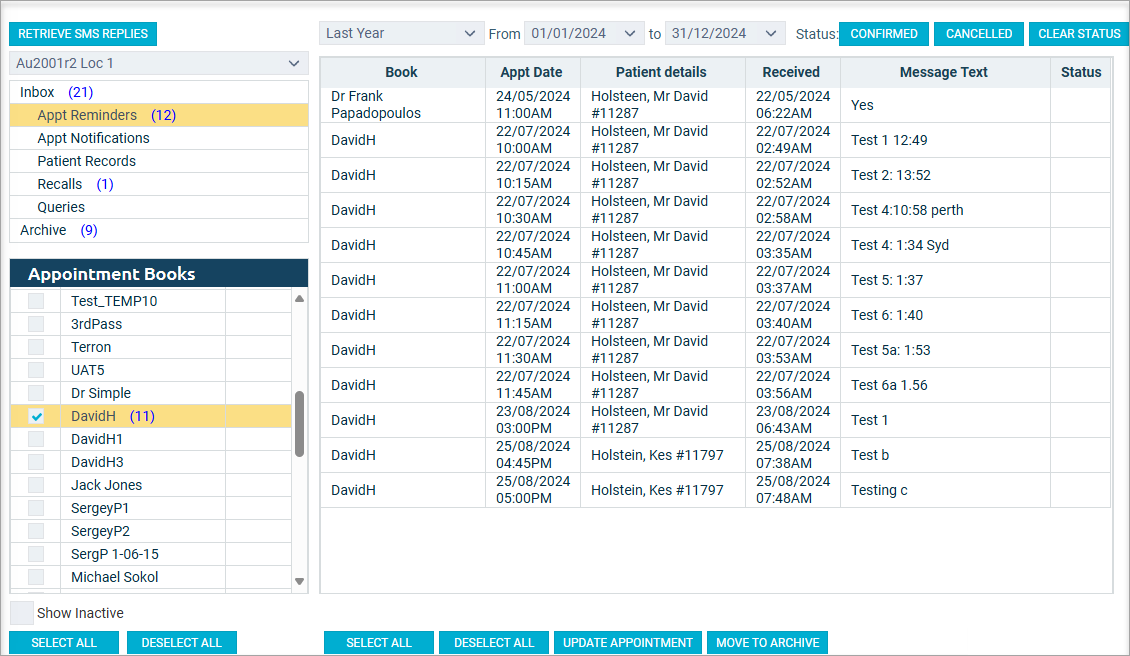Click the Update Appointment button

tap(628, 643)
